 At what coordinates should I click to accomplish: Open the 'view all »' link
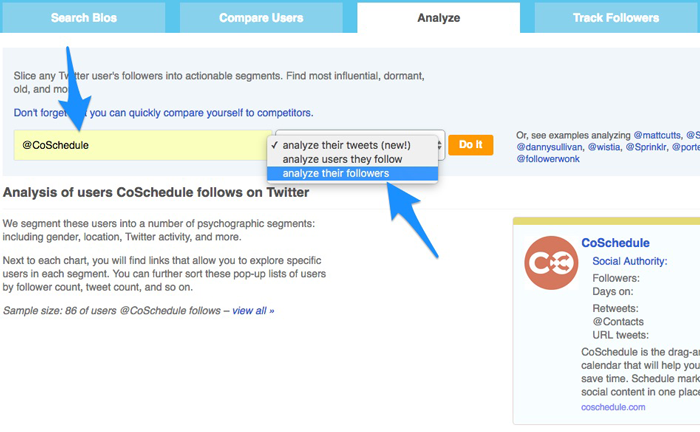253,311
